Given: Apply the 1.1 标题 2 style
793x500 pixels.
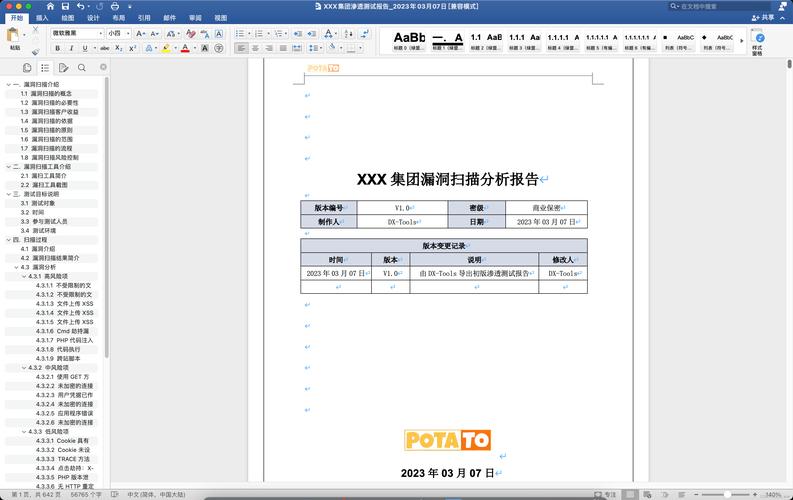Looking at the screenshot, I should pos(486,40).
